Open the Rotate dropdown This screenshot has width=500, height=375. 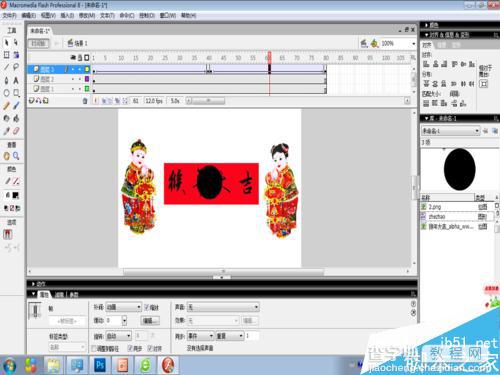pos(118,336)
